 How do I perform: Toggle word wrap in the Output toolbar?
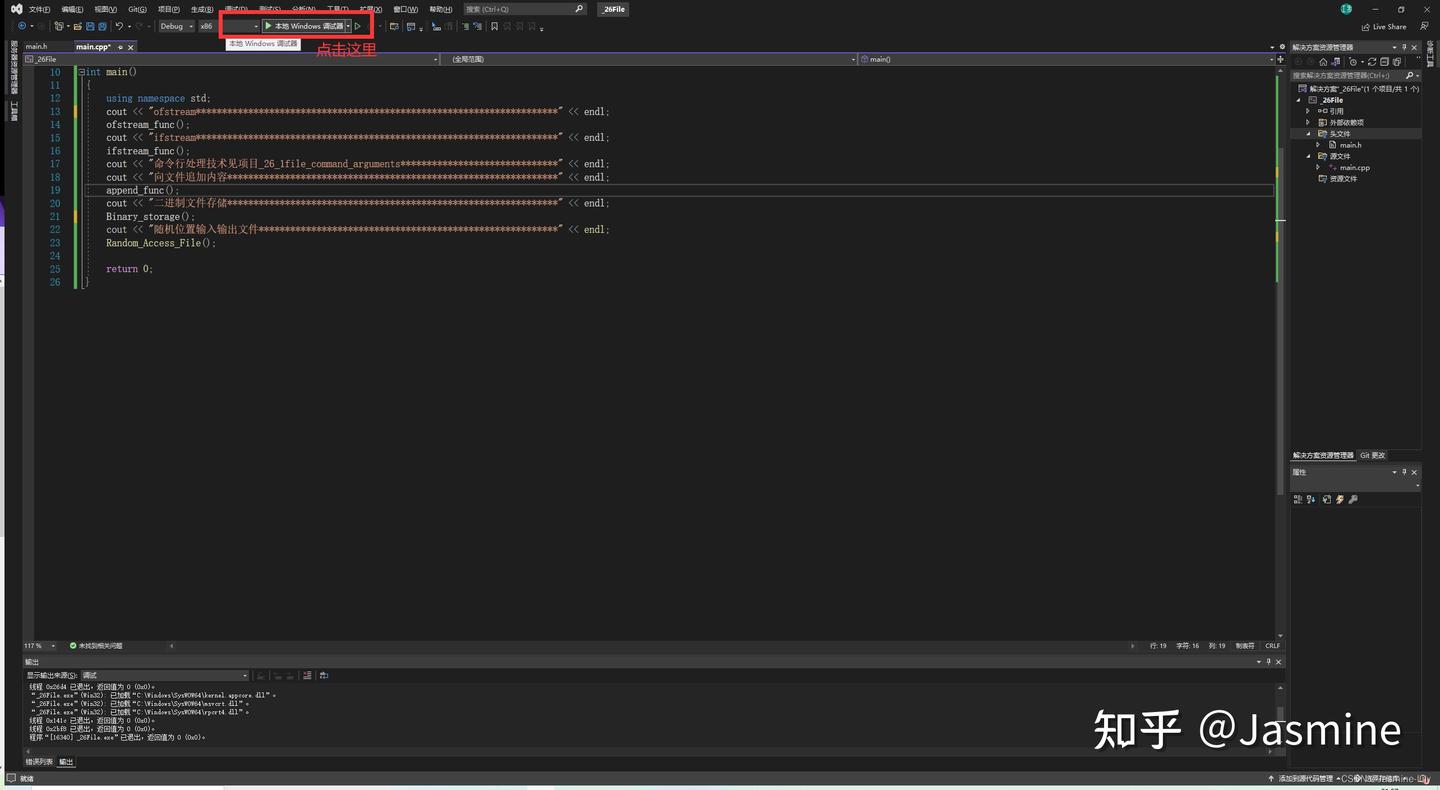pyautogui.click(x=322, y=675)
